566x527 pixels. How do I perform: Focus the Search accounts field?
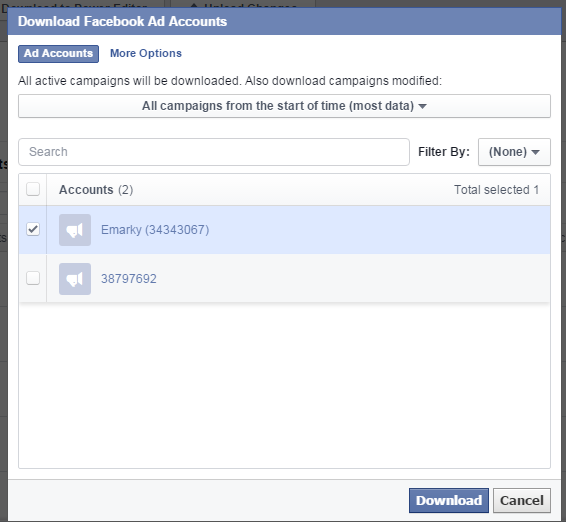pos(214,152)
